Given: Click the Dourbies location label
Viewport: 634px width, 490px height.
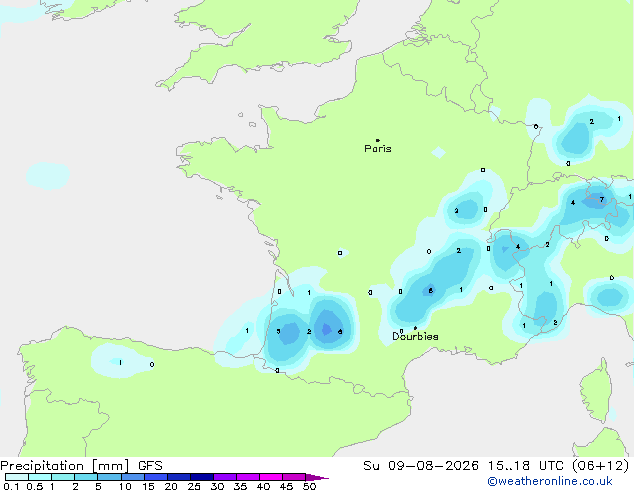Looking at the screenshot, I should coord(415,336).
